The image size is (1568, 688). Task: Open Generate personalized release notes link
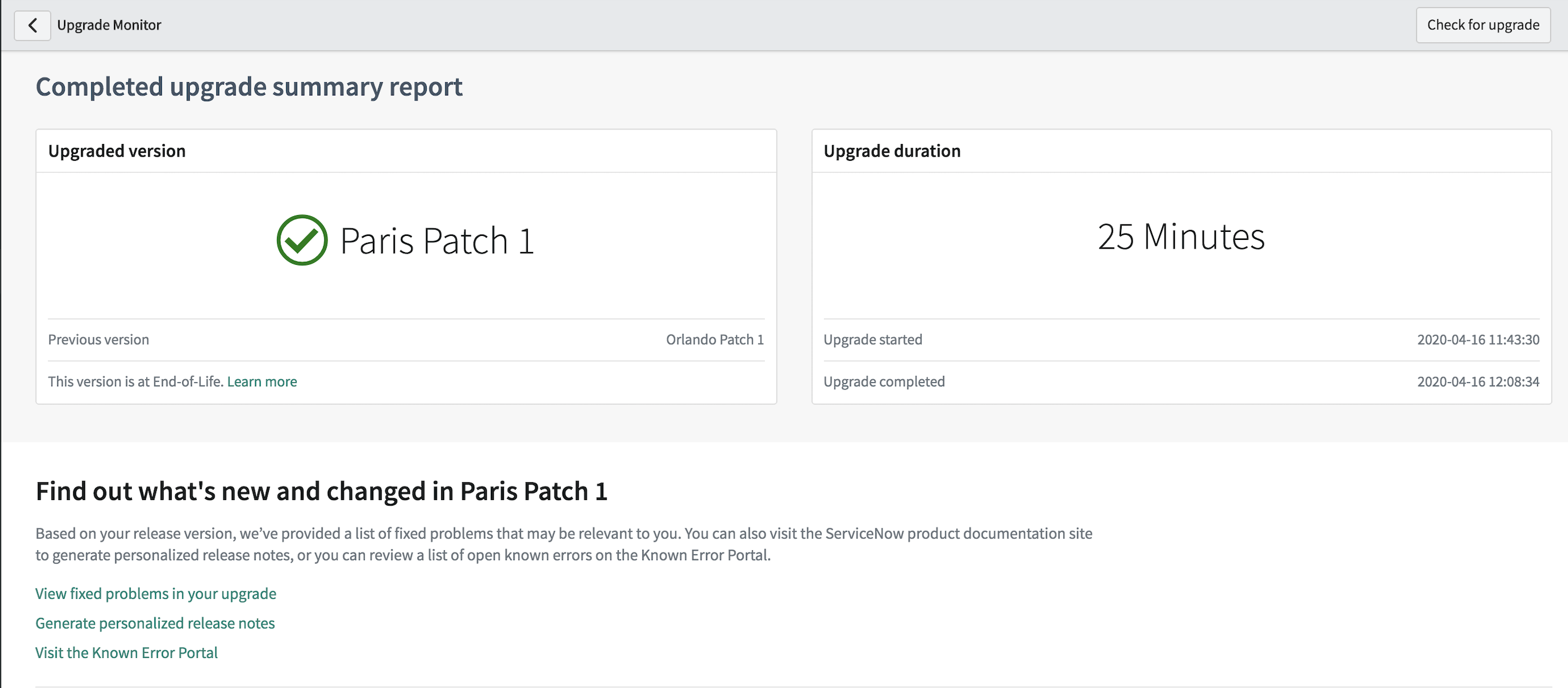tap(155, 623)
